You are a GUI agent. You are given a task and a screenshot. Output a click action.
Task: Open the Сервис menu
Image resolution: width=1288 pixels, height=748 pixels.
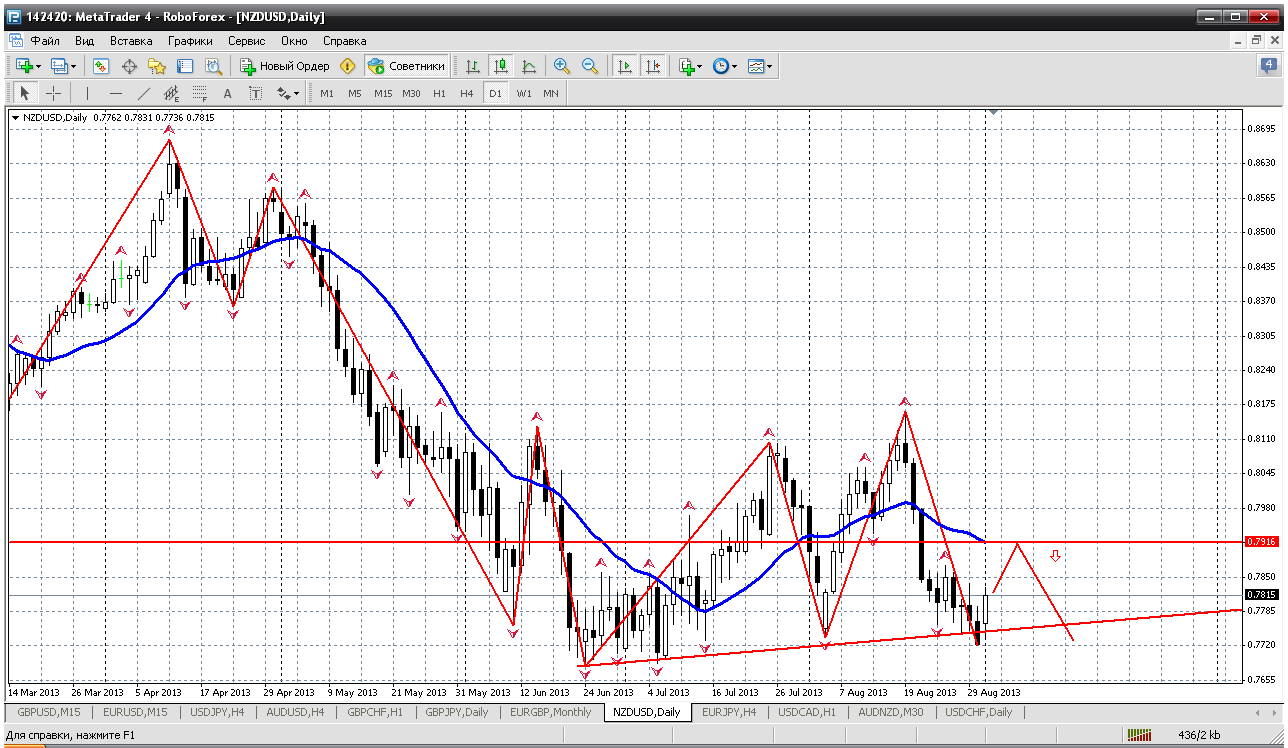click(246, 41)
